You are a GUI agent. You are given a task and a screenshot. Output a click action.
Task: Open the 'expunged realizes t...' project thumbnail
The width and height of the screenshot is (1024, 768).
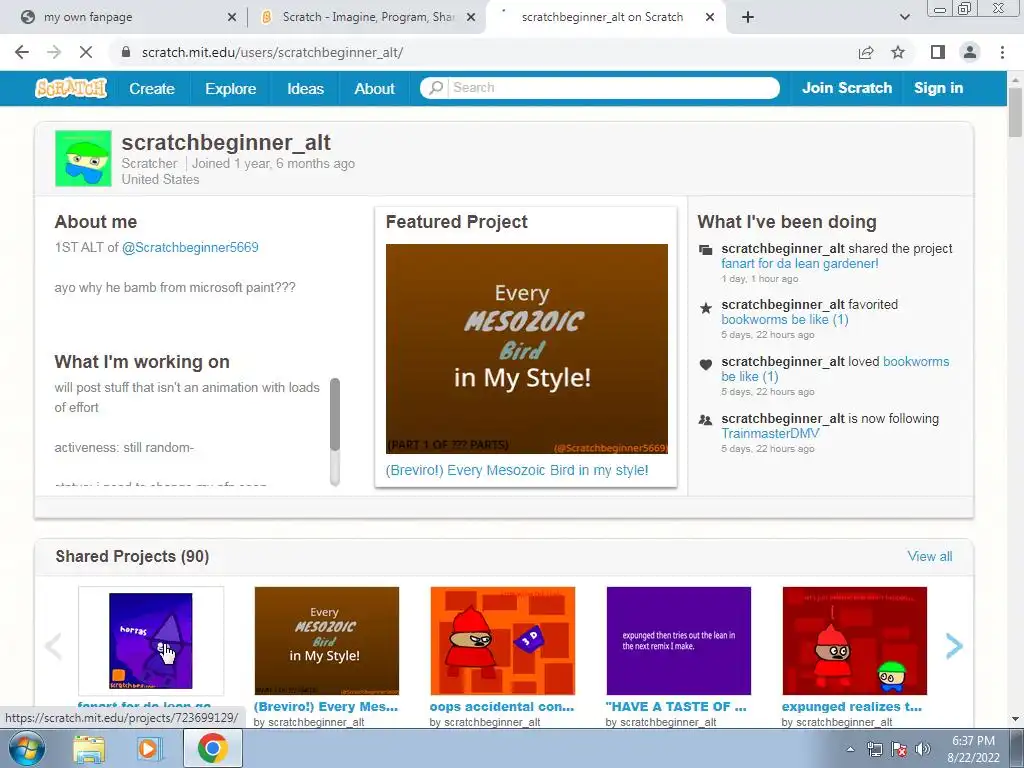coord(855,641)
